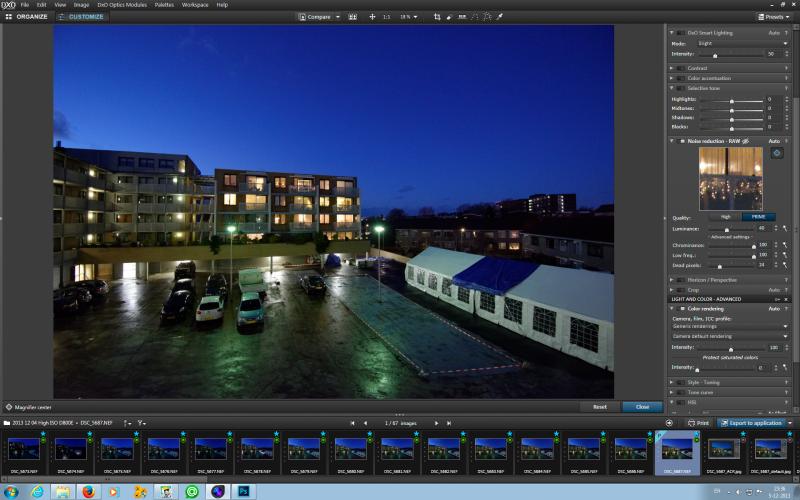
Task: Toggle the Horizon / Perspective switch
Action: pos(681,280)
